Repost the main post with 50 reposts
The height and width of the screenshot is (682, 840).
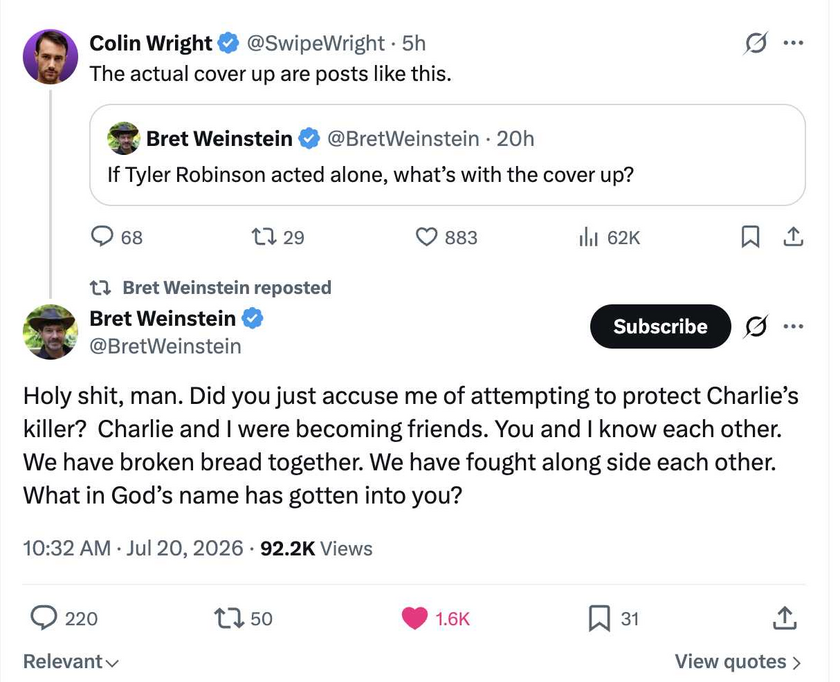(229, 618)
